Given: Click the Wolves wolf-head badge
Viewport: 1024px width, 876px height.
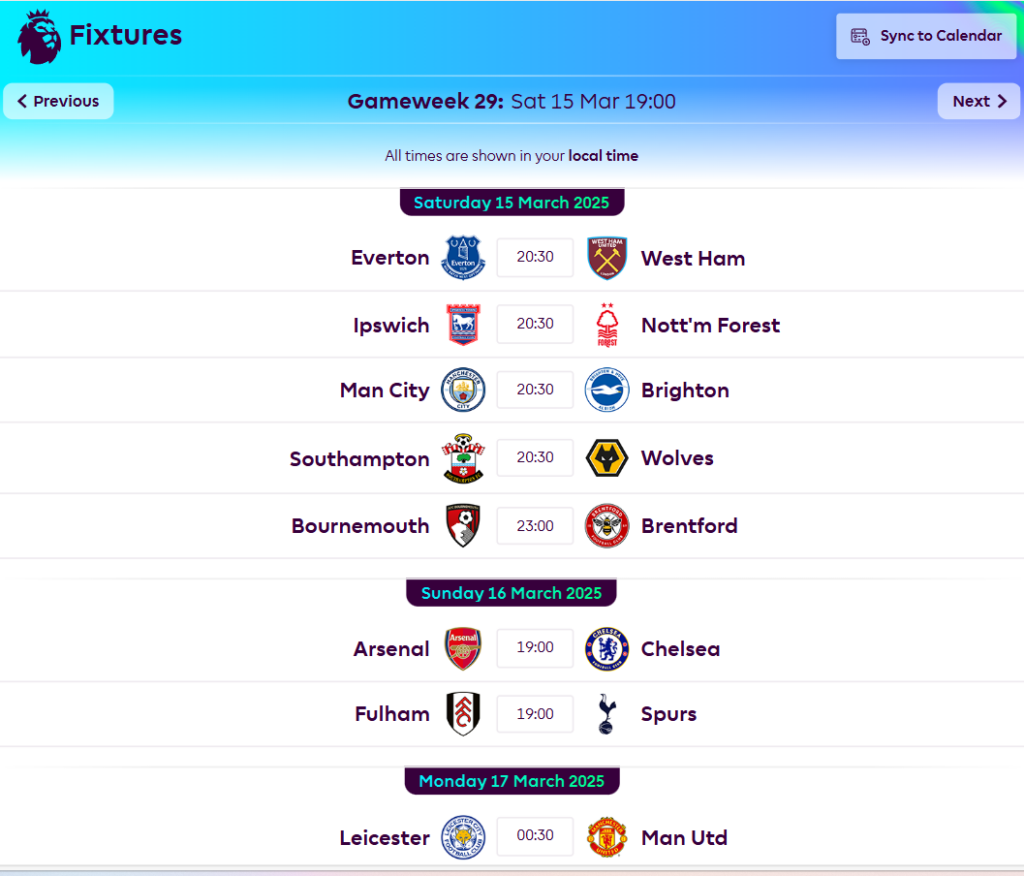Looking at the screenshot, I should [x=607, y=458].
